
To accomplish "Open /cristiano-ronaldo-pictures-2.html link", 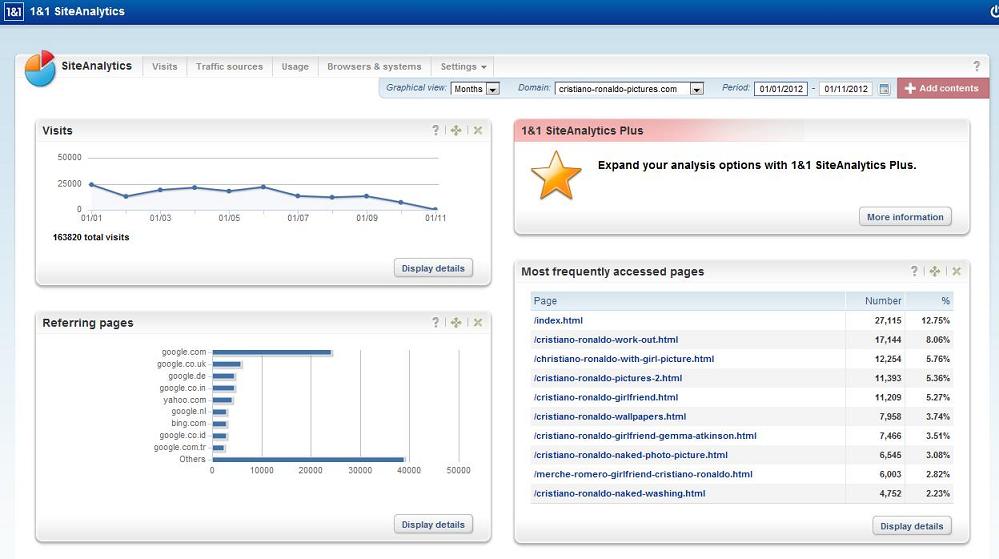I will point(608,378).
